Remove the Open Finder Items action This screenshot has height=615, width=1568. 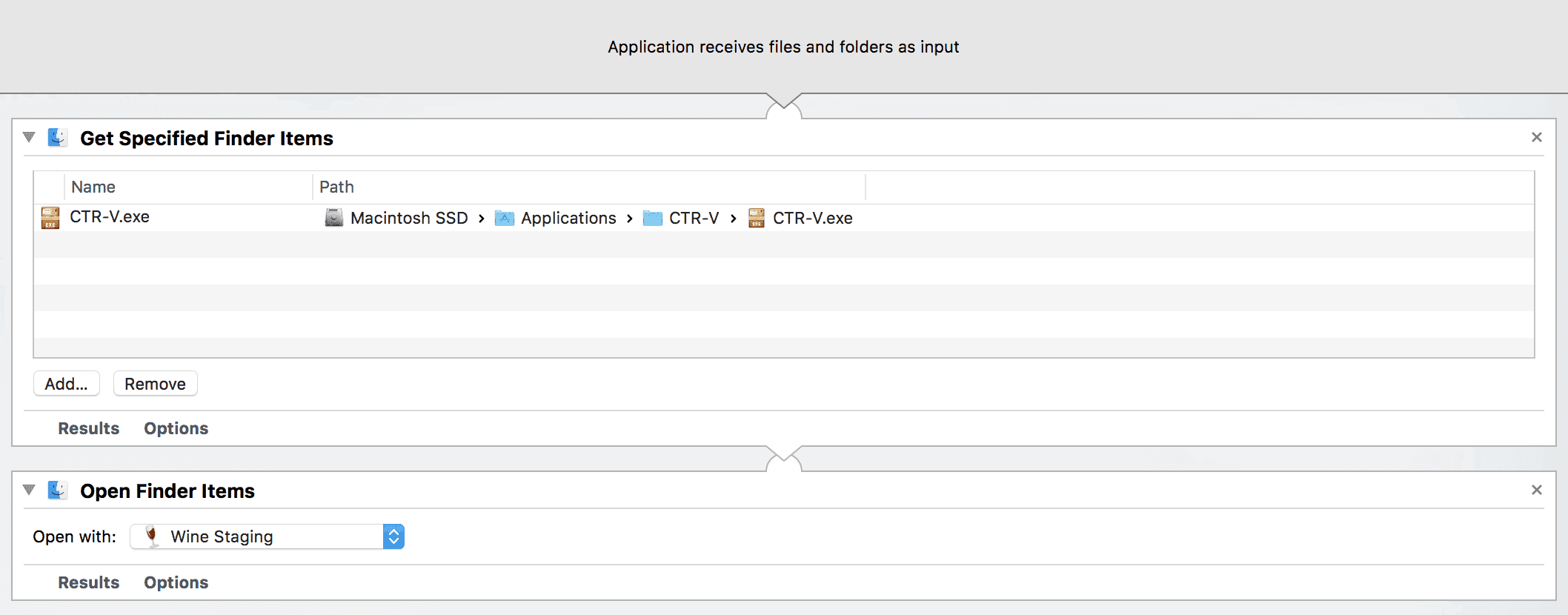click(x=1537, y=490)
